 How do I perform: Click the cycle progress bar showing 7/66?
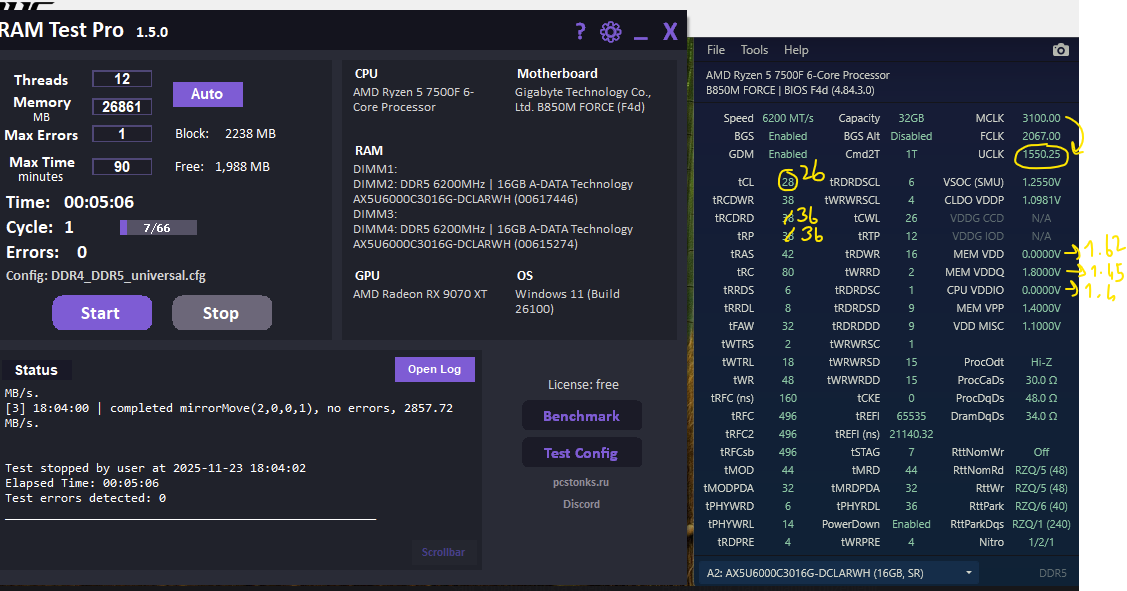(x=158, y=228)
